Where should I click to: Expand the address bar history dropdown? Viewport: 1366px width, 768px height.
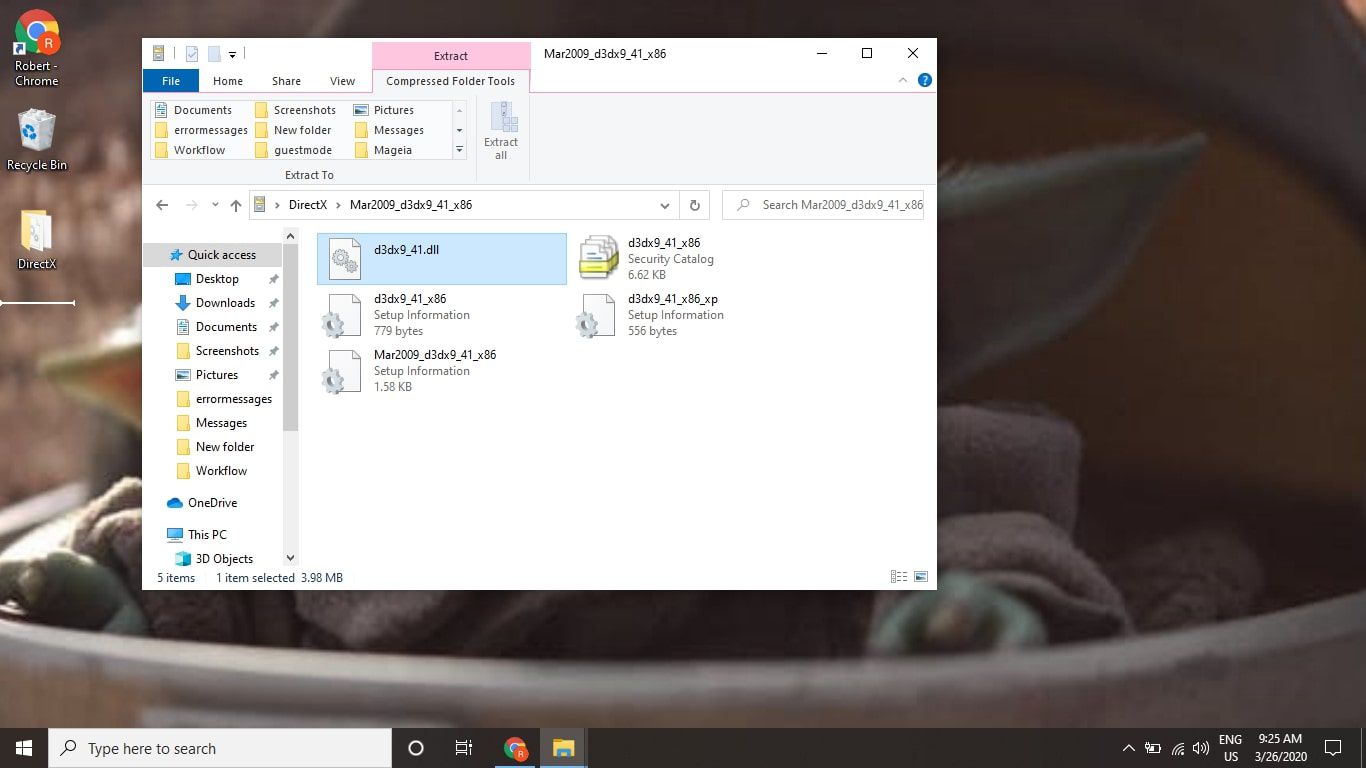(665, 205)
